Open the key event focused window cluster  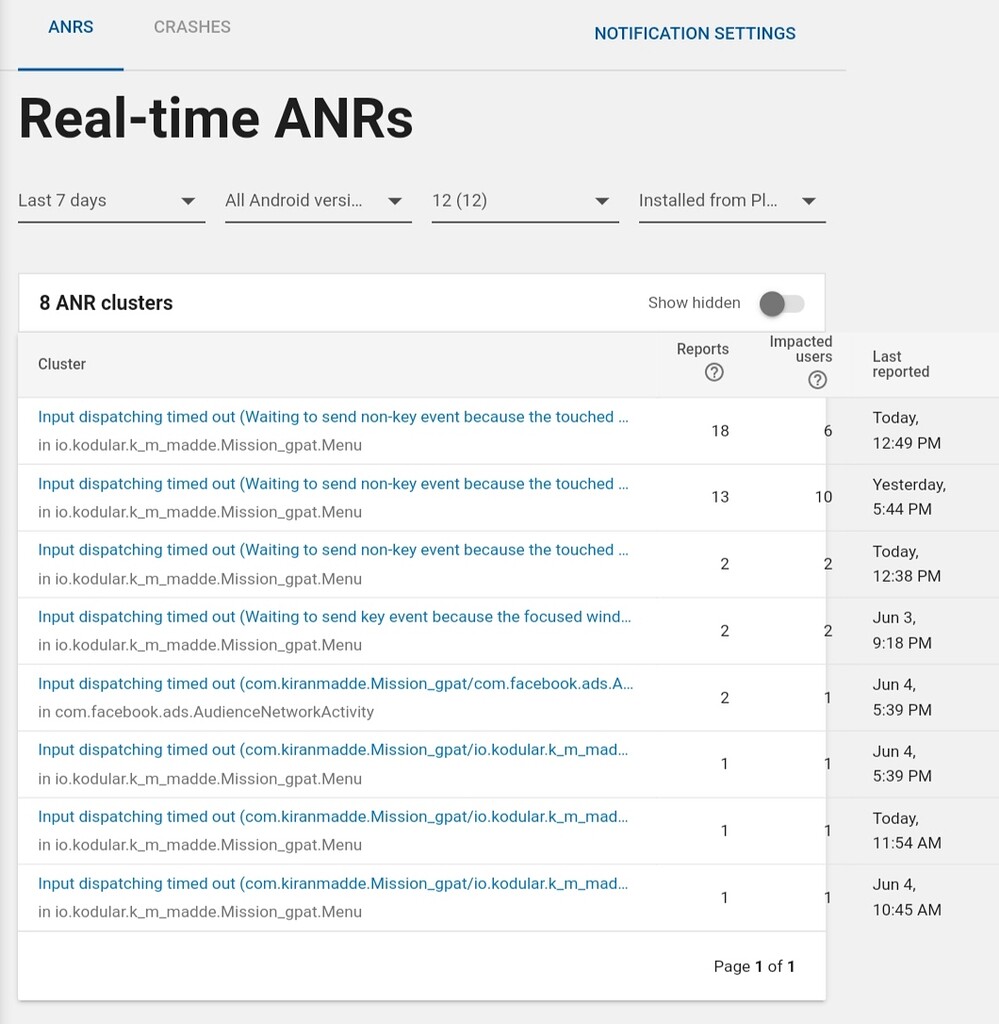pos(334,617)
